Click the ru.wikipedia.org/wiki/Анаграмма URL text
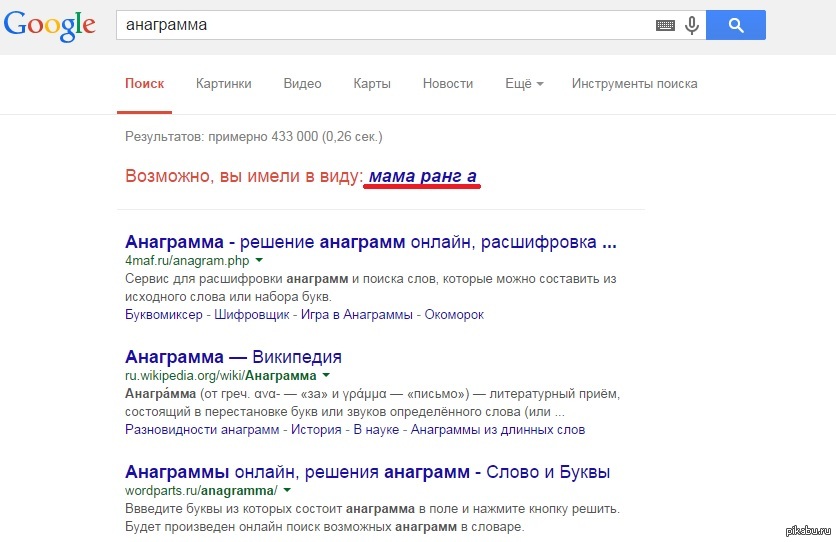 pyautogui.click(x=221, y=376)
